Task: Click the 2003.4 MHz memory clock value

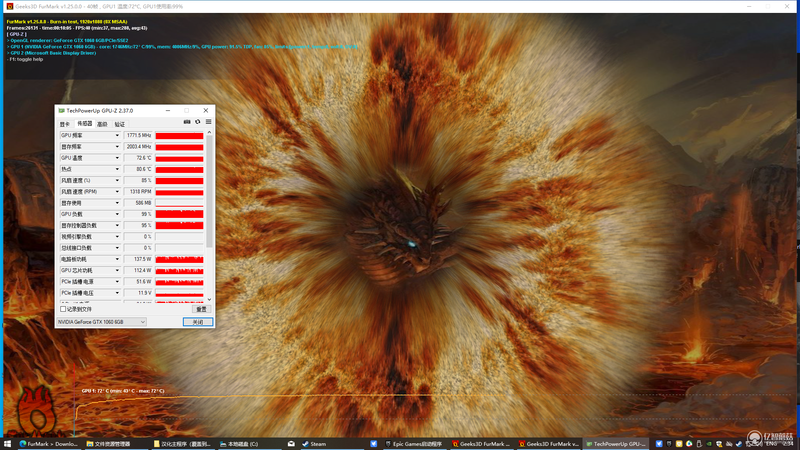Action: point(138,146)
